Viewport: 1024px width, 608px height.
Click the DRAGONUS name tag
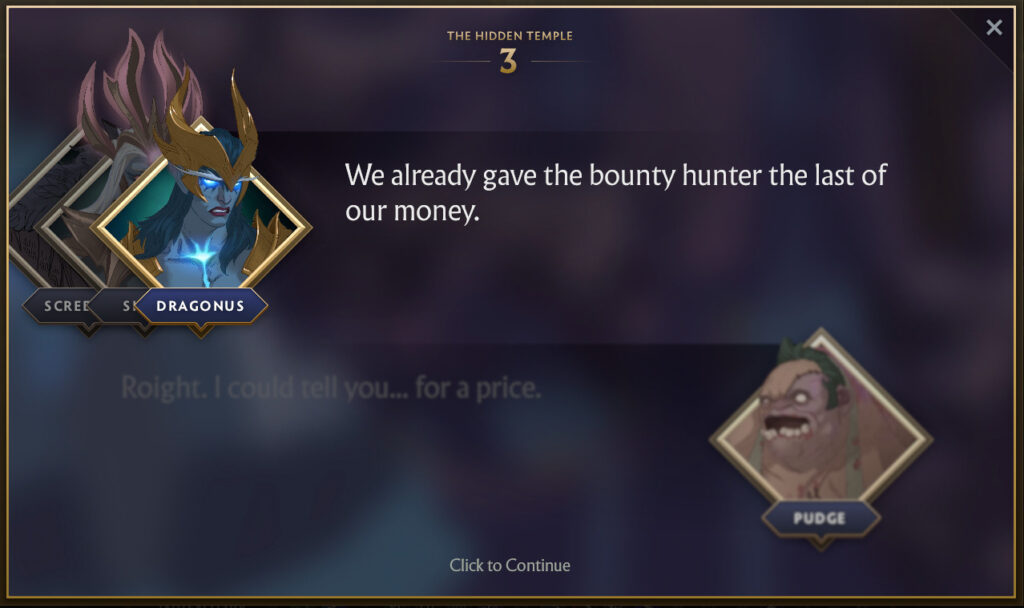[x=201, y=306]
